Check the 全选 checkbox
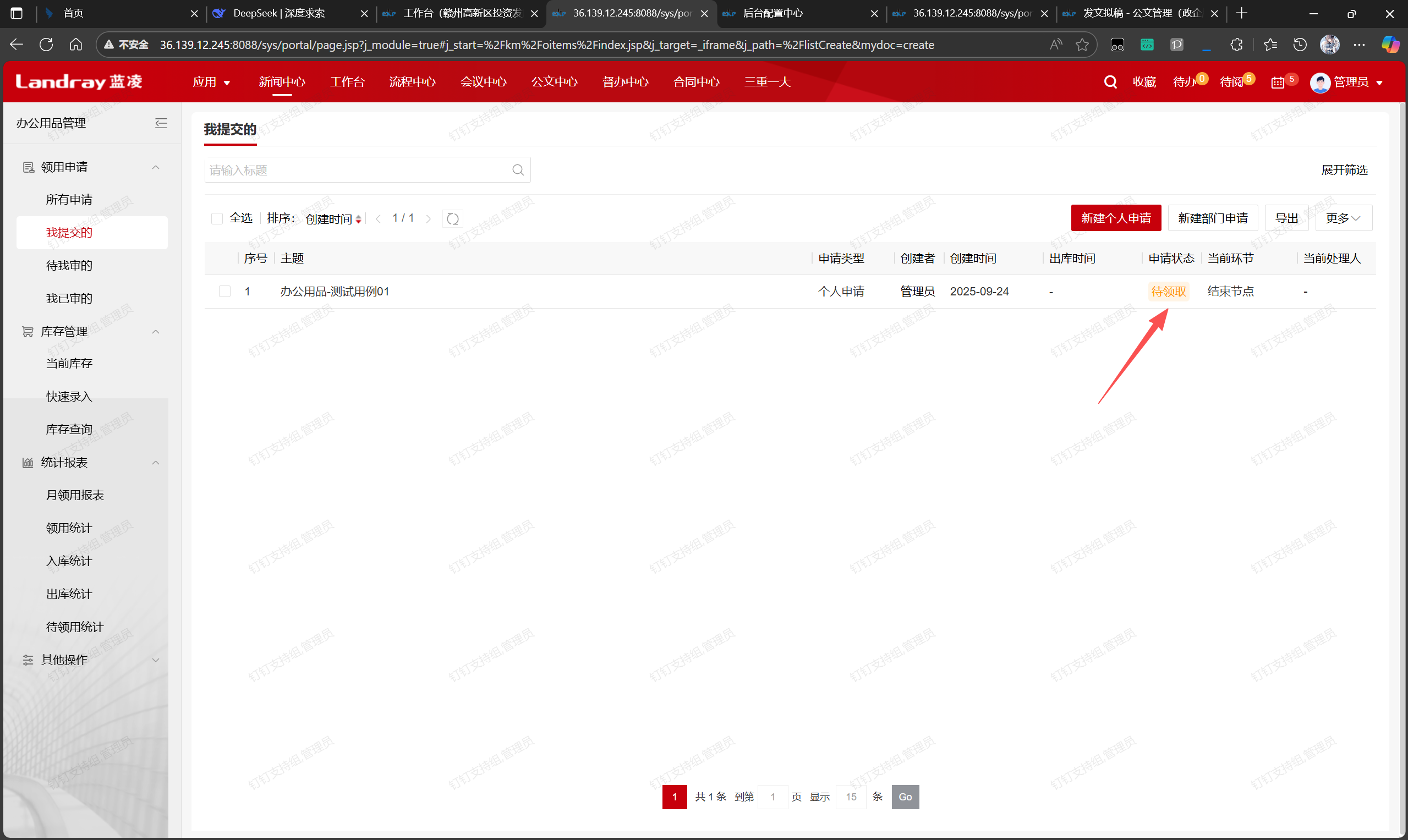 tap(217, 218)
